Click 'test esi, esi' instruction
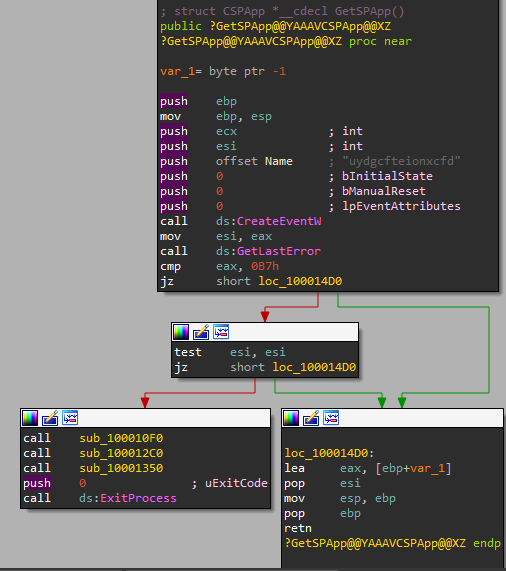The width and height of the screenshot is (506, 571). 230,352
